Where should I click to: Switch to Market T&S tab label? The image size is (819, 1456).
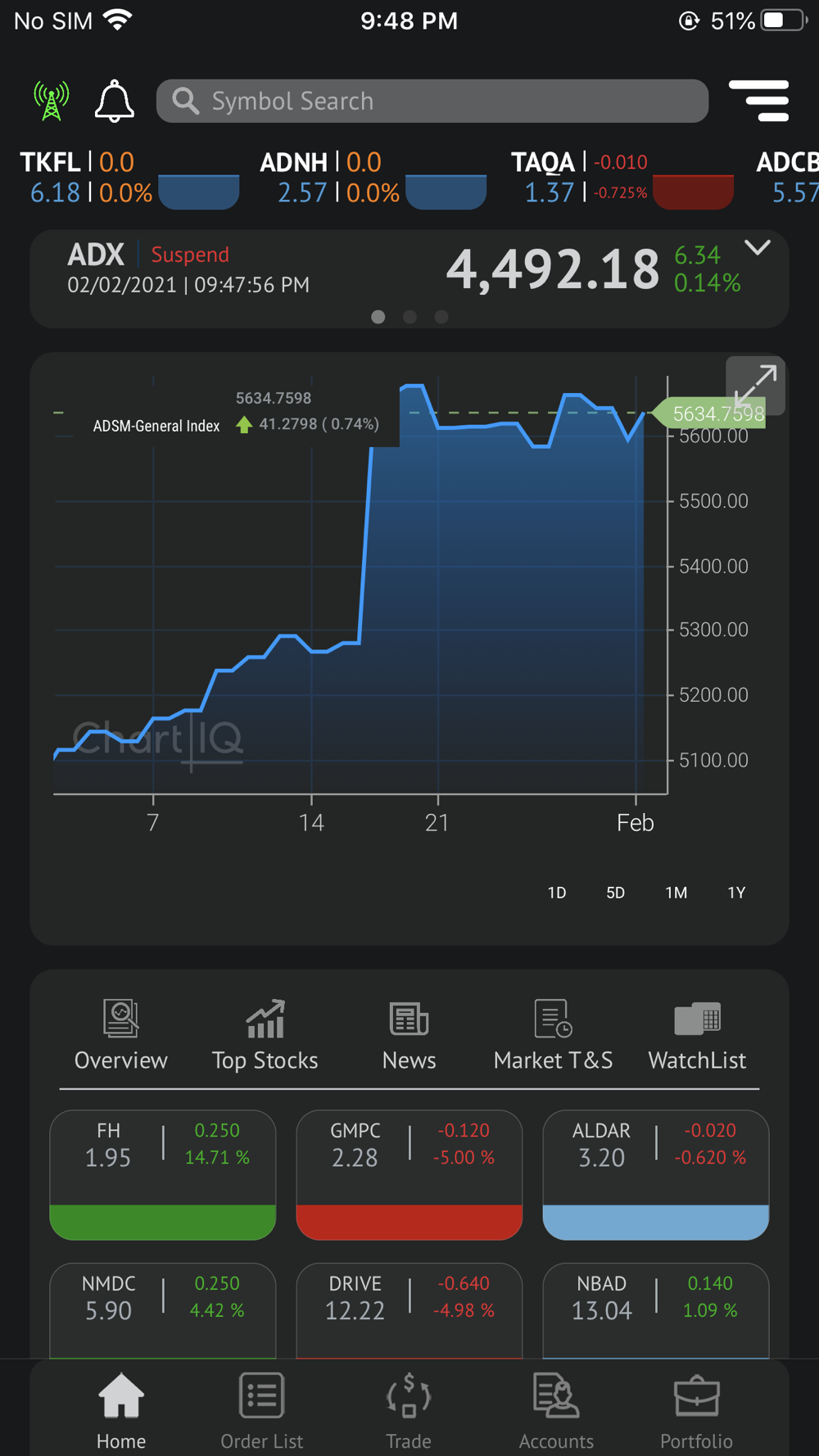(x=554, y=1060)
